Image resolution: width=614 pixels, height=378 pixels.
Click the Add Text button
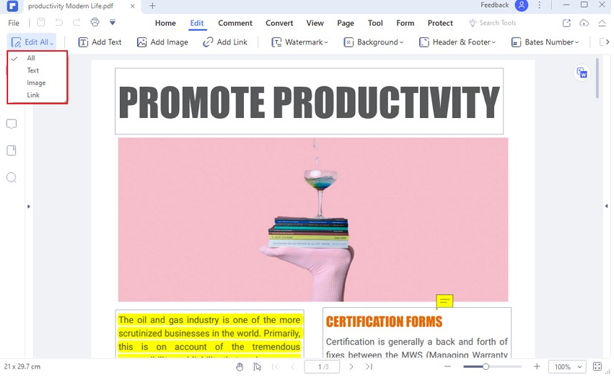100,42
